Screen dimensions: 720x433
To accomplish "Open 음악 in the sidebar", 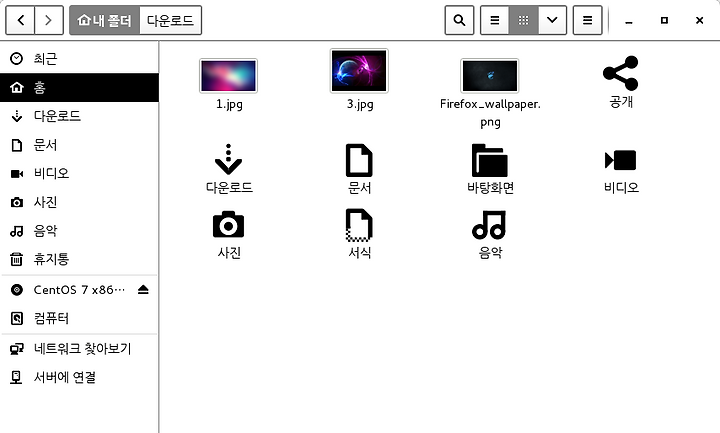I will pyautogui.click(x=79, y=231).
